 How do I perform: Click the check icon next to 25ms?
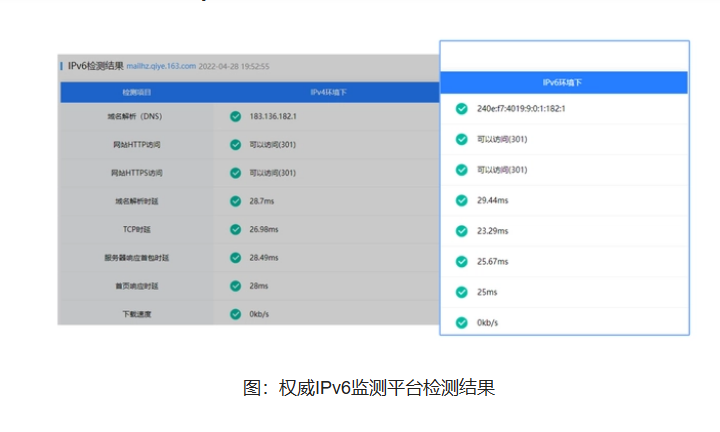461,292
